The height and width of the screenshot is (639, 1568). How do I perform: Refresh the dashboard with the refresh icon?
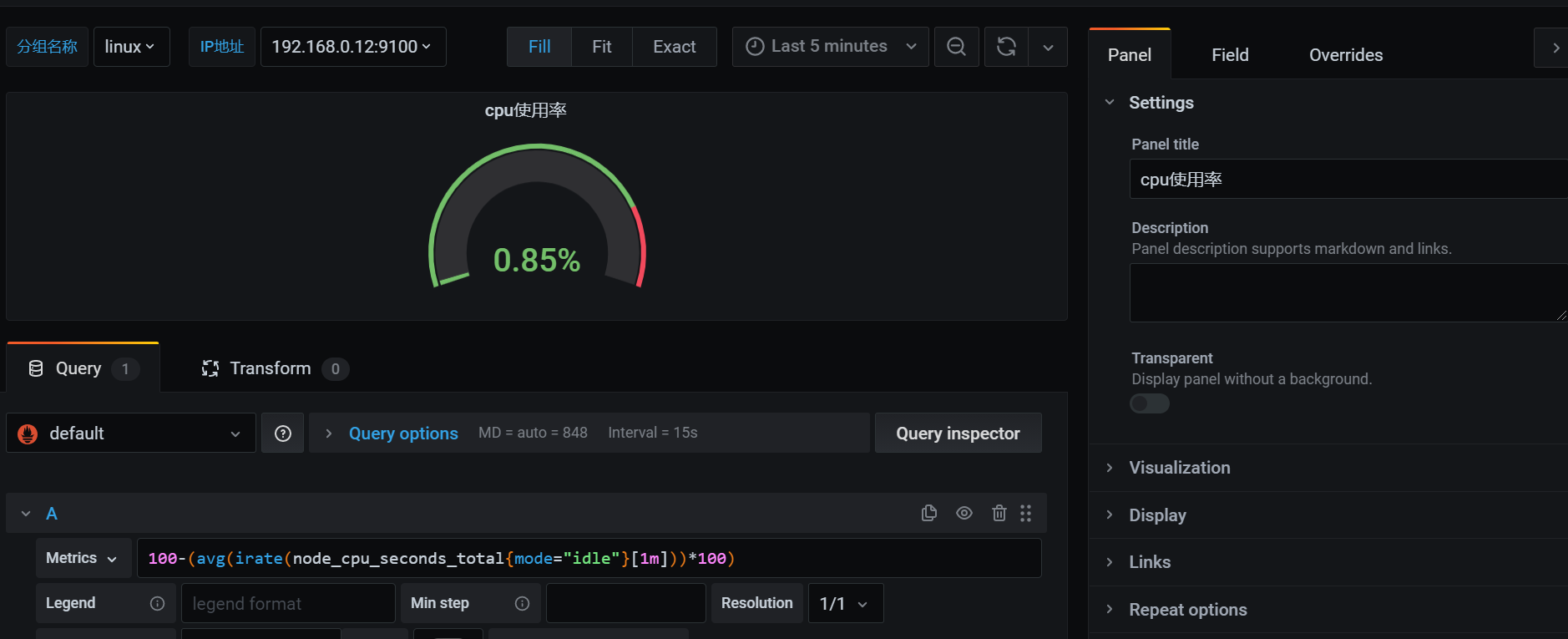[1006, 47]
